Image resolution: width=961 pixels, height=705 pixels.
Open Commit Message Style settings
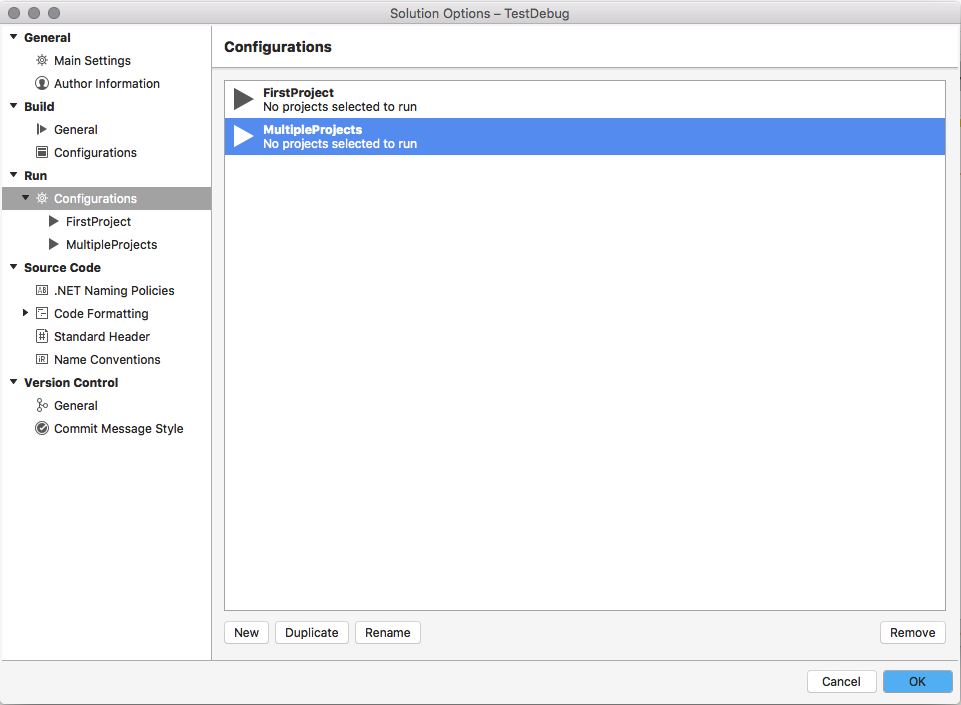[x=41, y=428]
